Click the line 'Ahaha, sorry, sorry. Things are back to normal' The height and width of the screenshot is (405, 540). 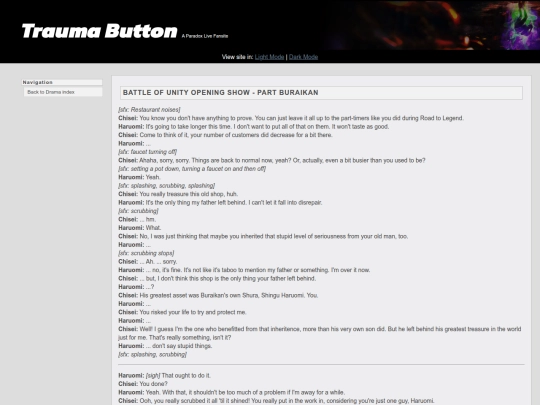[x=272, y=160]
